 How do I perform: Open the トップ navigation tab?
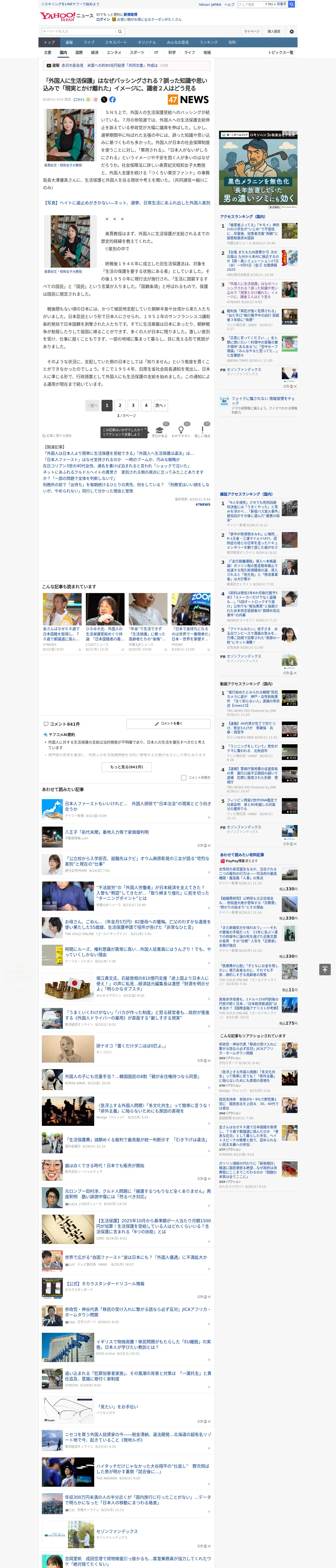pos(49,43)
